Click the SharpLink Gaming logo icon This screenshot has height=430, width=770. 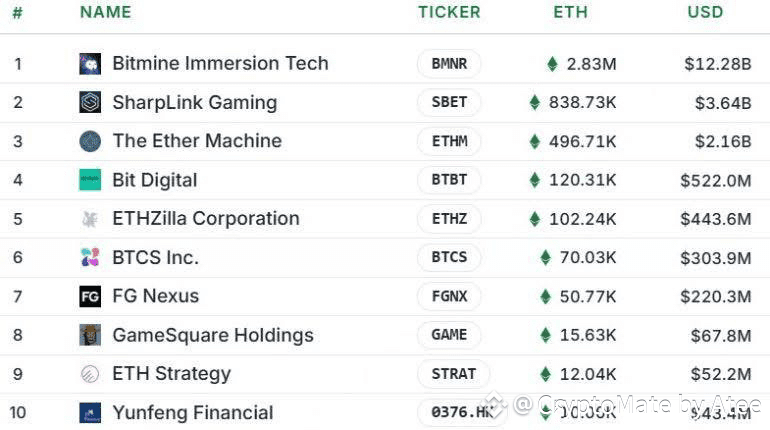[90, 102]
